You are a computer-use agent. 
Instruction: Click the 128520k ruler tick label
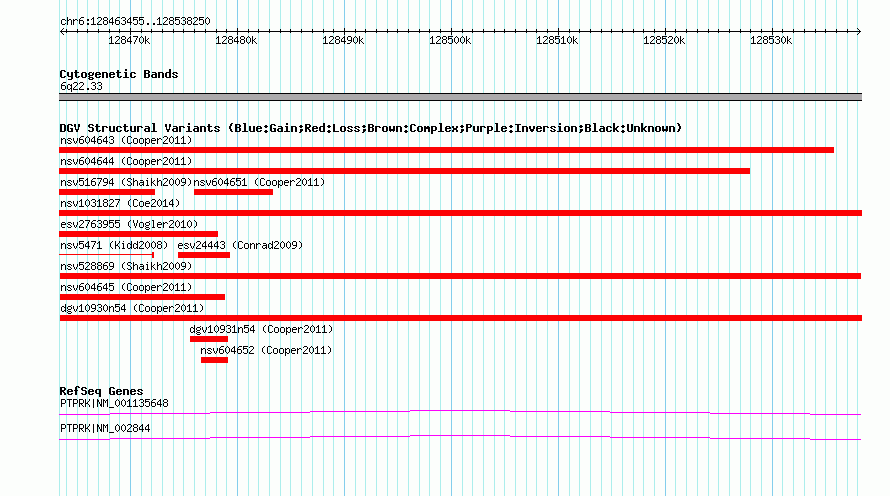pyautogui.click(x=664, y=40)
